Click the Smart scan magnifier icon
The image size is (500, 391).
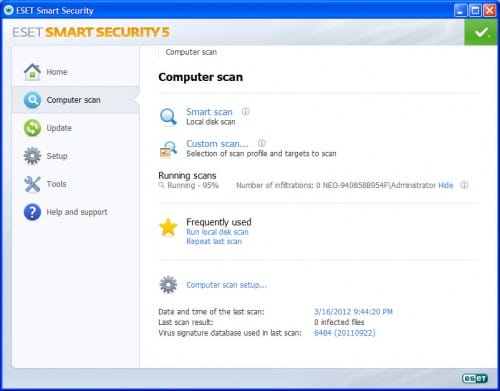point(168,117)
